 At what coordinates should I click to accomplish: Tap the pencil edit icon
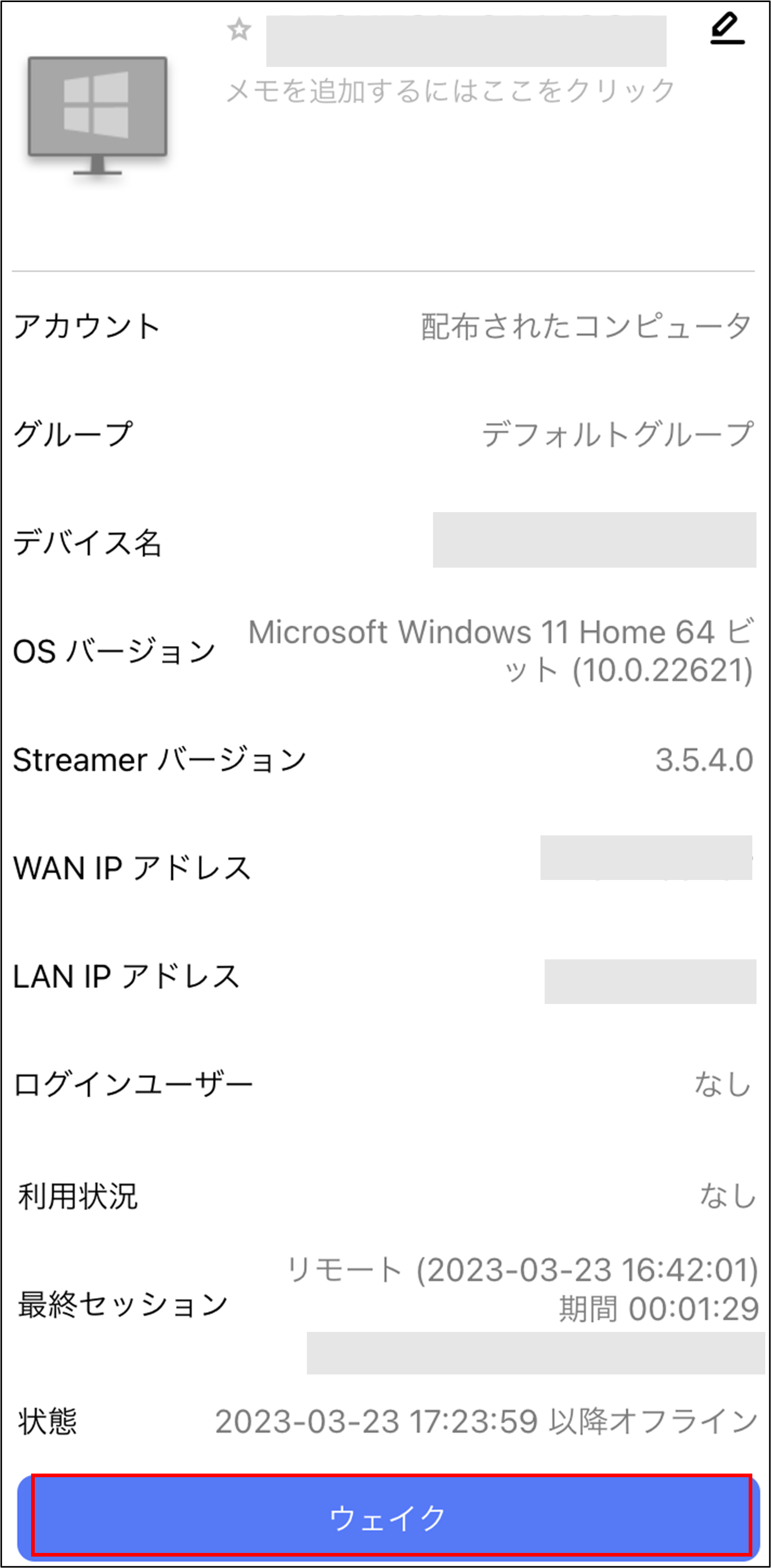[727, 29]
